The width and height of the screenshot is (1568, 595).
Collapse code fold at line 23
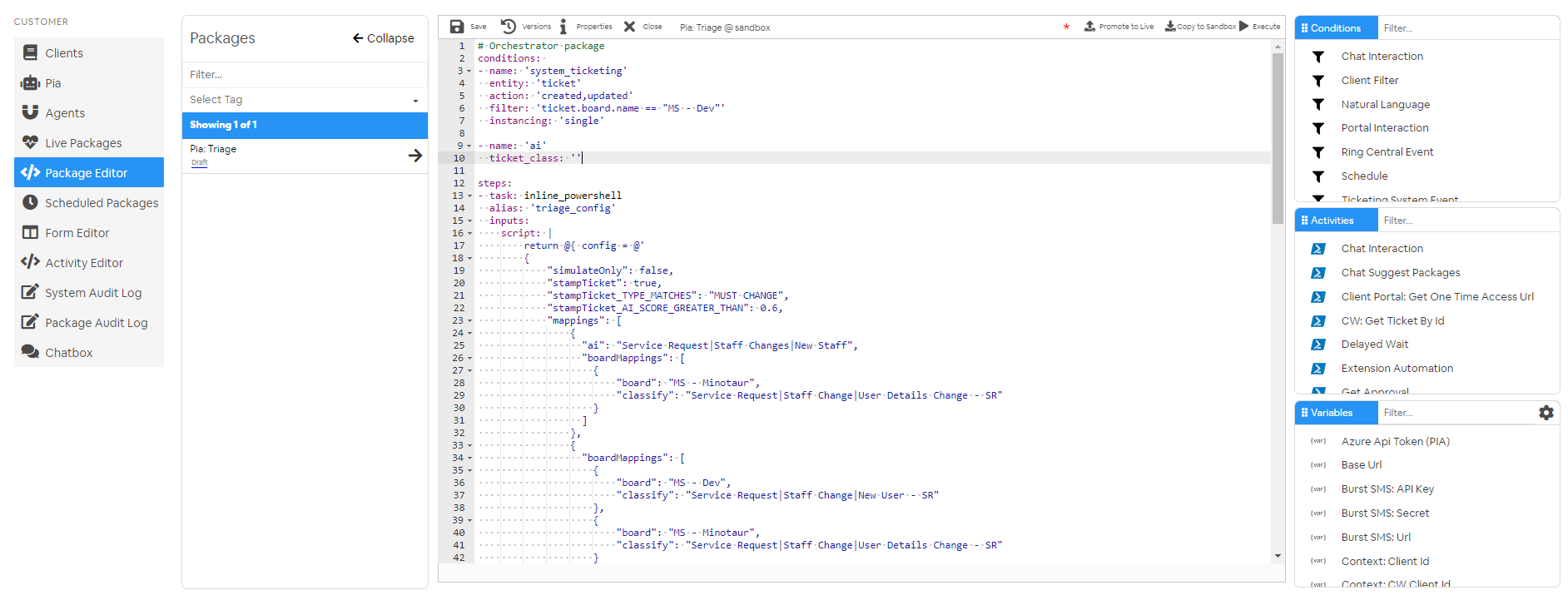(469, 321)
